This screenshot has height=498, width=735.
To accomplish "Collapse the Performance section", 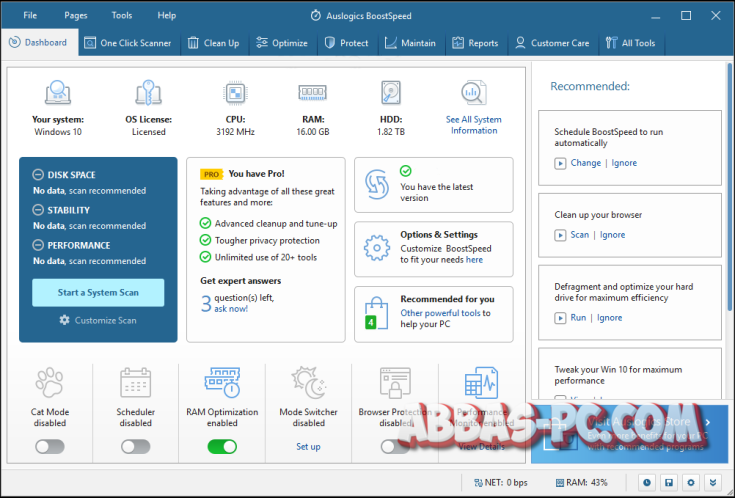I will pos(38,245).
